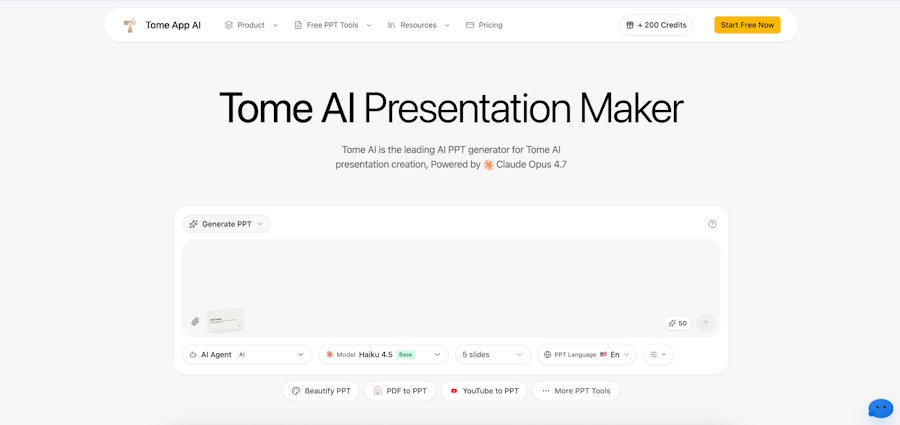900x425 pixels.
Task: Select the attached slide thumbnail preview
Action: coord(226,320)
